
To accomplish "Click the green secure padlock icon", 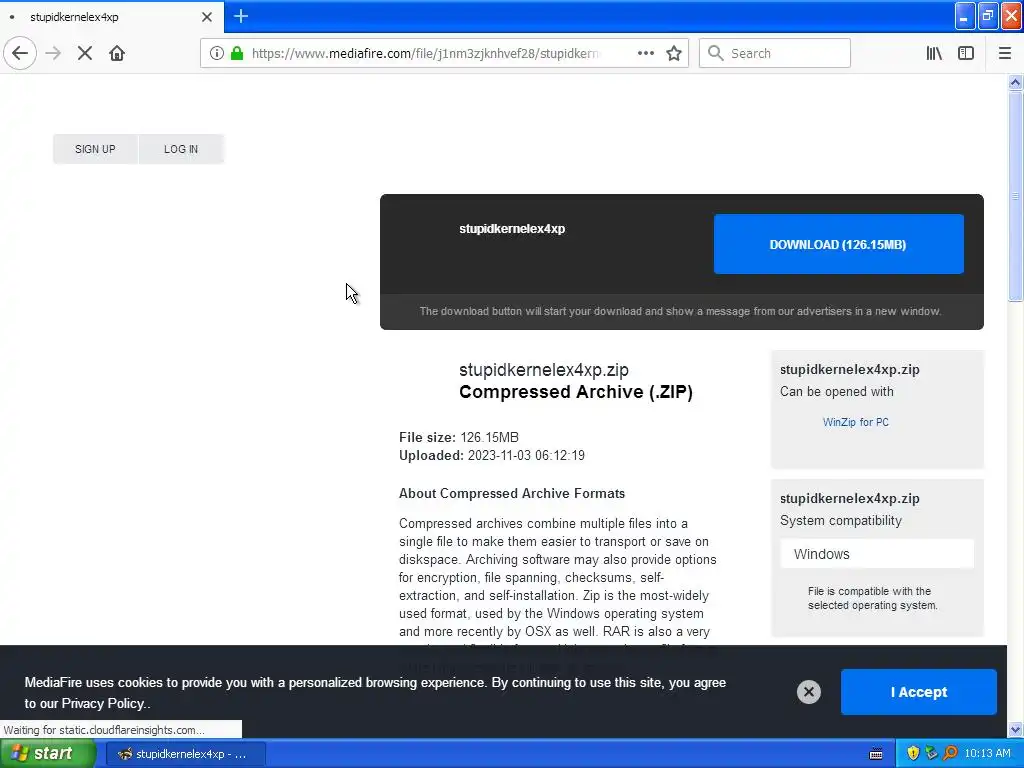I will click(237, 54).
